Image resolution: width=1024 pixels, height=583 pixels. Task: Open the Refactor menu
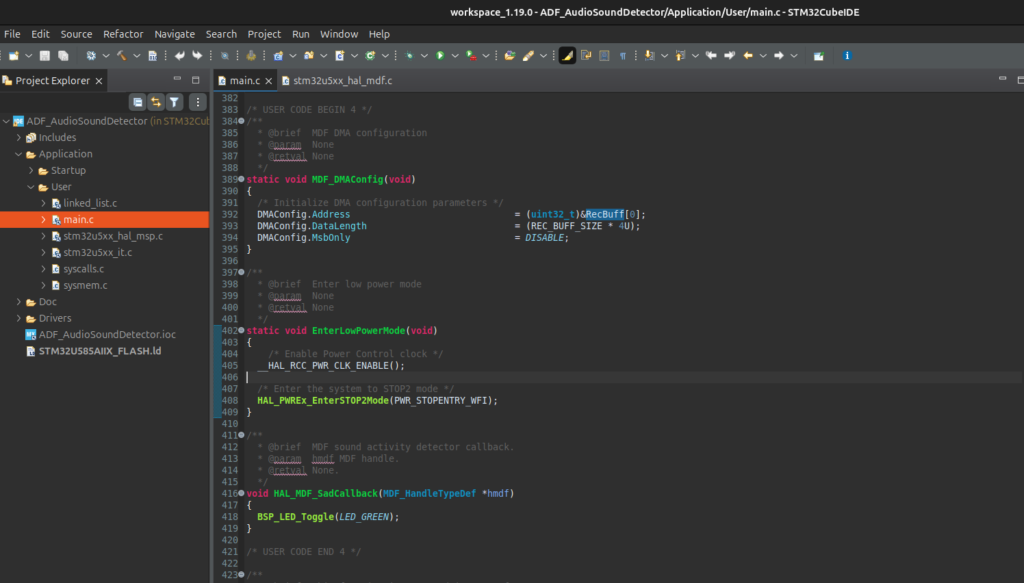point(123,34)
